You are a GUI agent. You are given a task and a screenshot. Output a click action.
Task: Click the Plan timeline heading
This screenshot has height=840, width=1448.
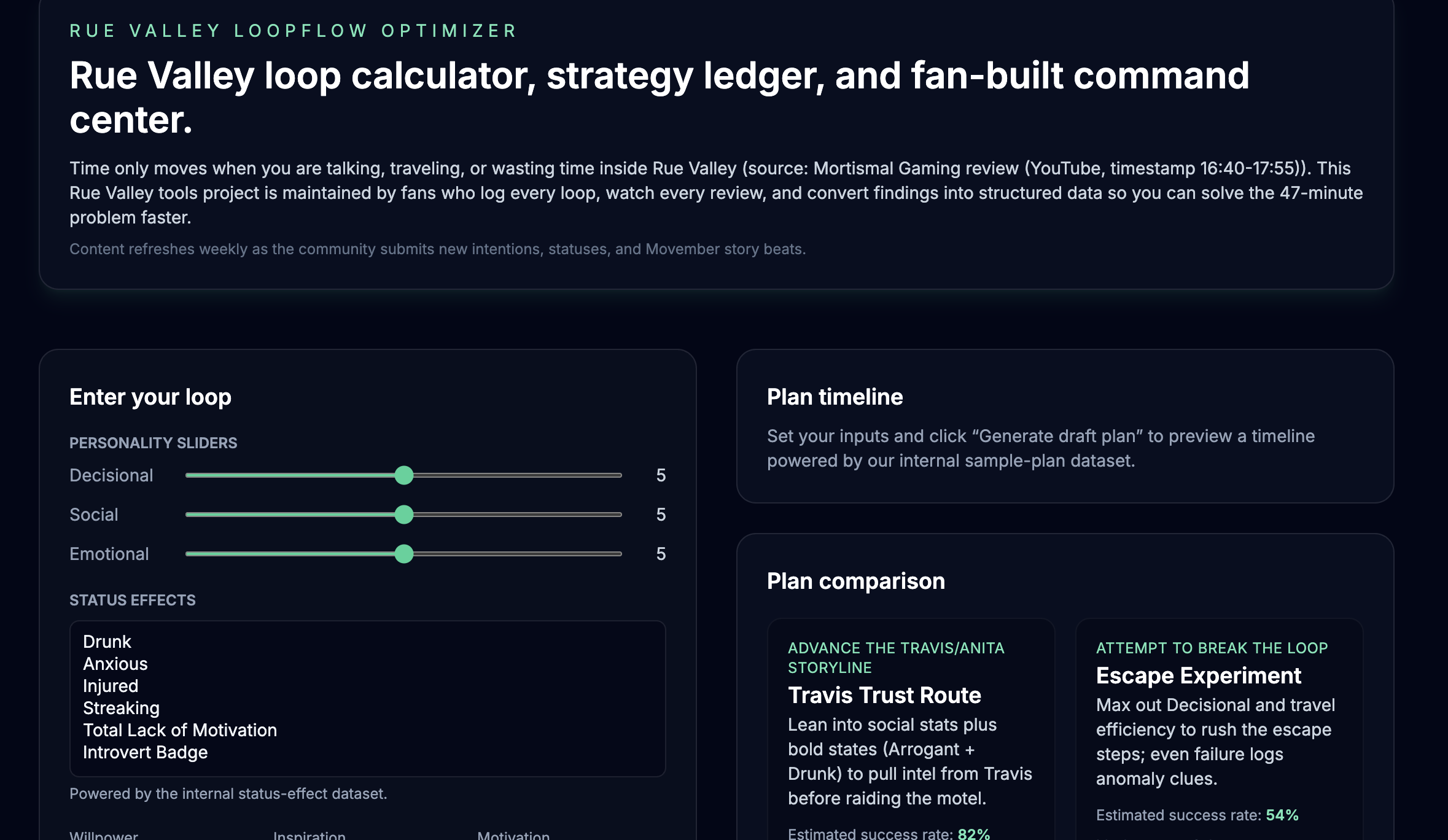pos(835,397)
